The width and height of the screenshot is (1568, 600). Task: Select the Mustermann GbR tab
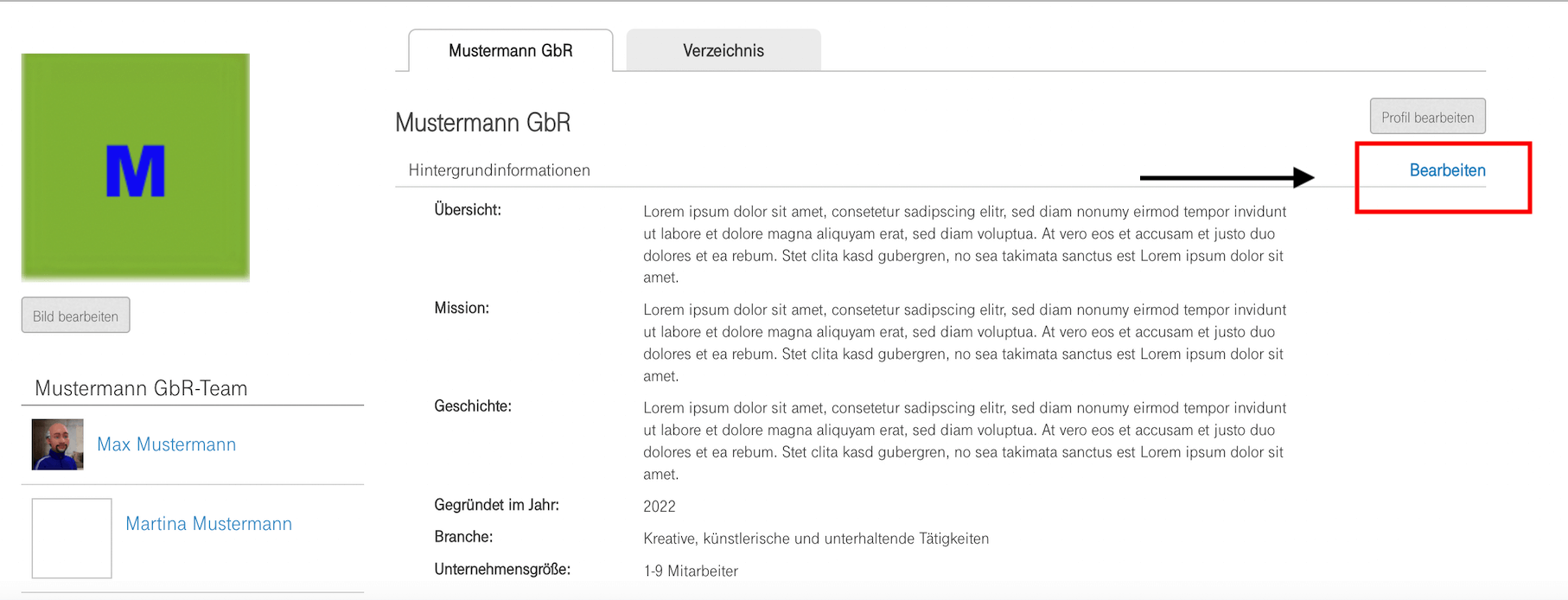[510, 51]
